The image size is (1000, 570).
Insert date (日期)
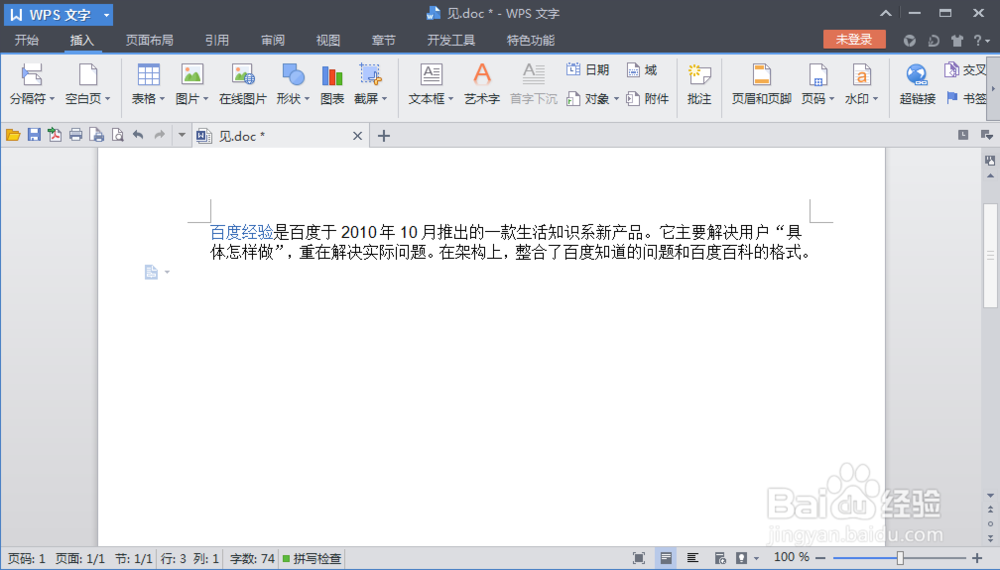coord(587,69)
